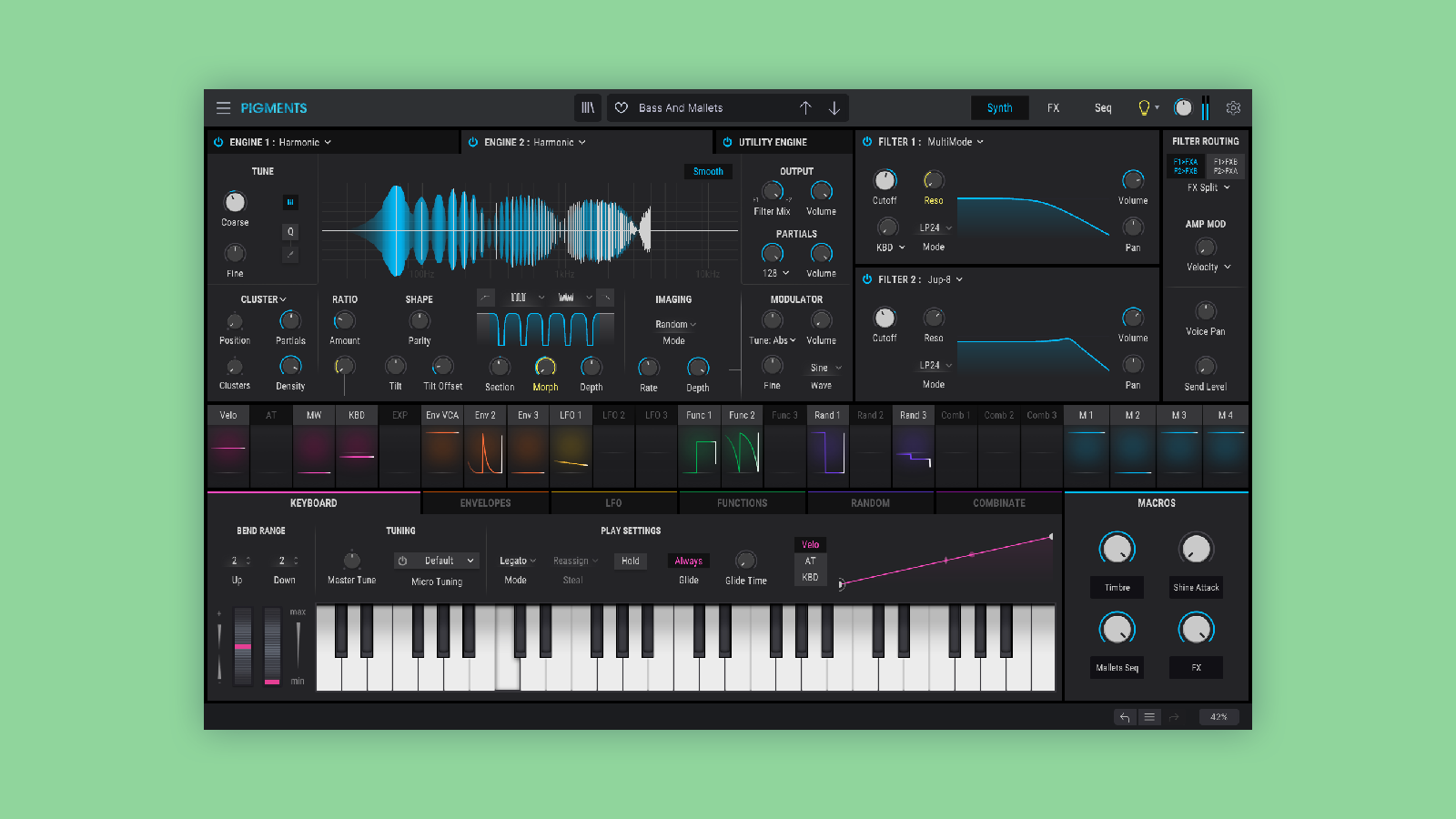Click the Filter 1 Cutoff knob

pyautogui.click(x=885, y=180)
